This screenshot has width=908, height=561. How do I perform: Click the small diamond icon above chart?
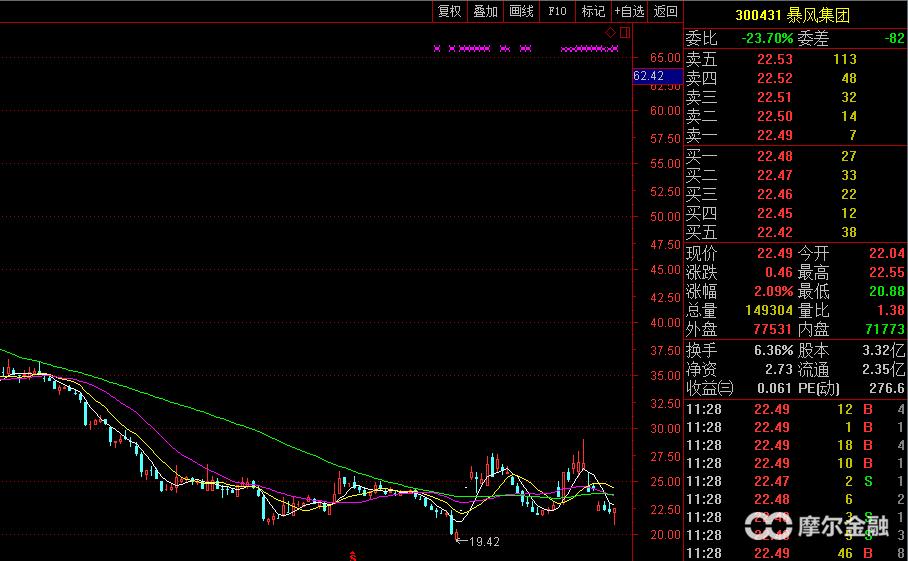point(611,33)
